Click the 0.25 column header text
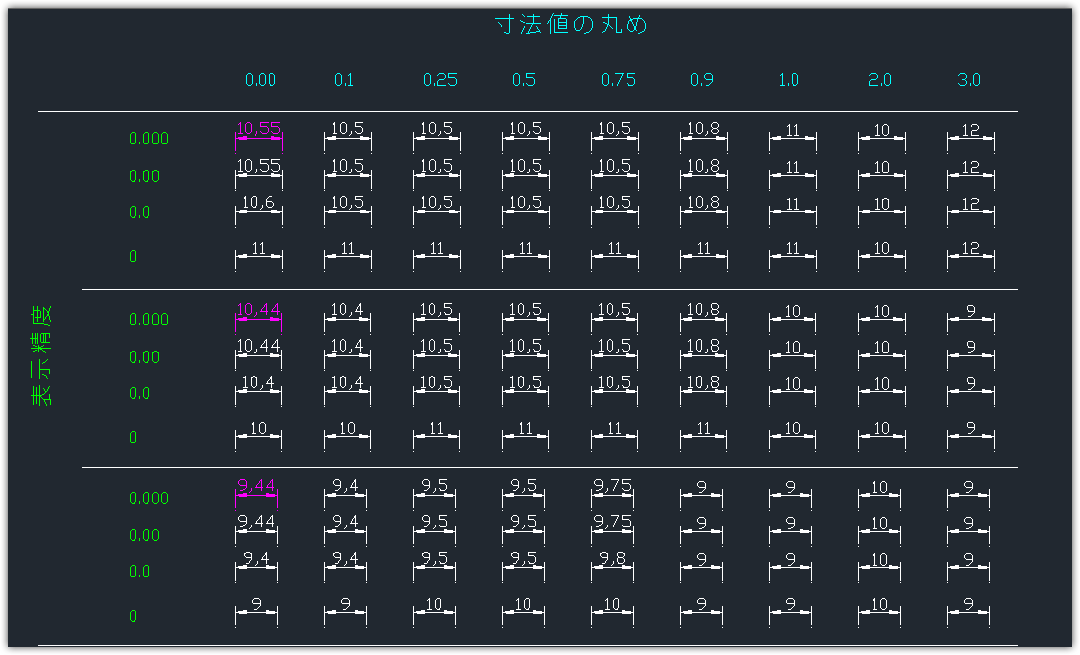1080x655 pixels. [x=440, y=80]
